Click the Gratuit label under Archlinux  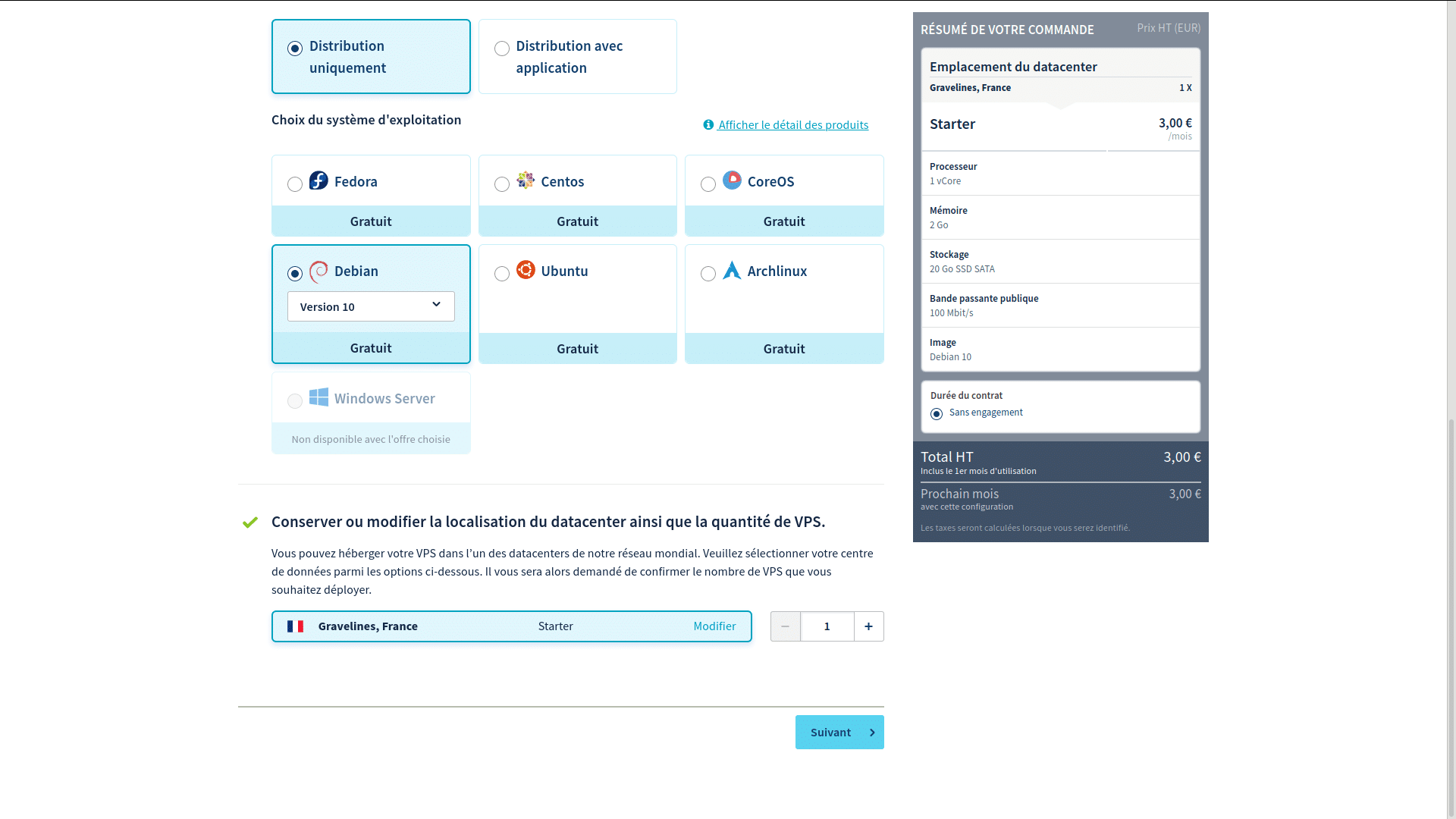point(784,349)
